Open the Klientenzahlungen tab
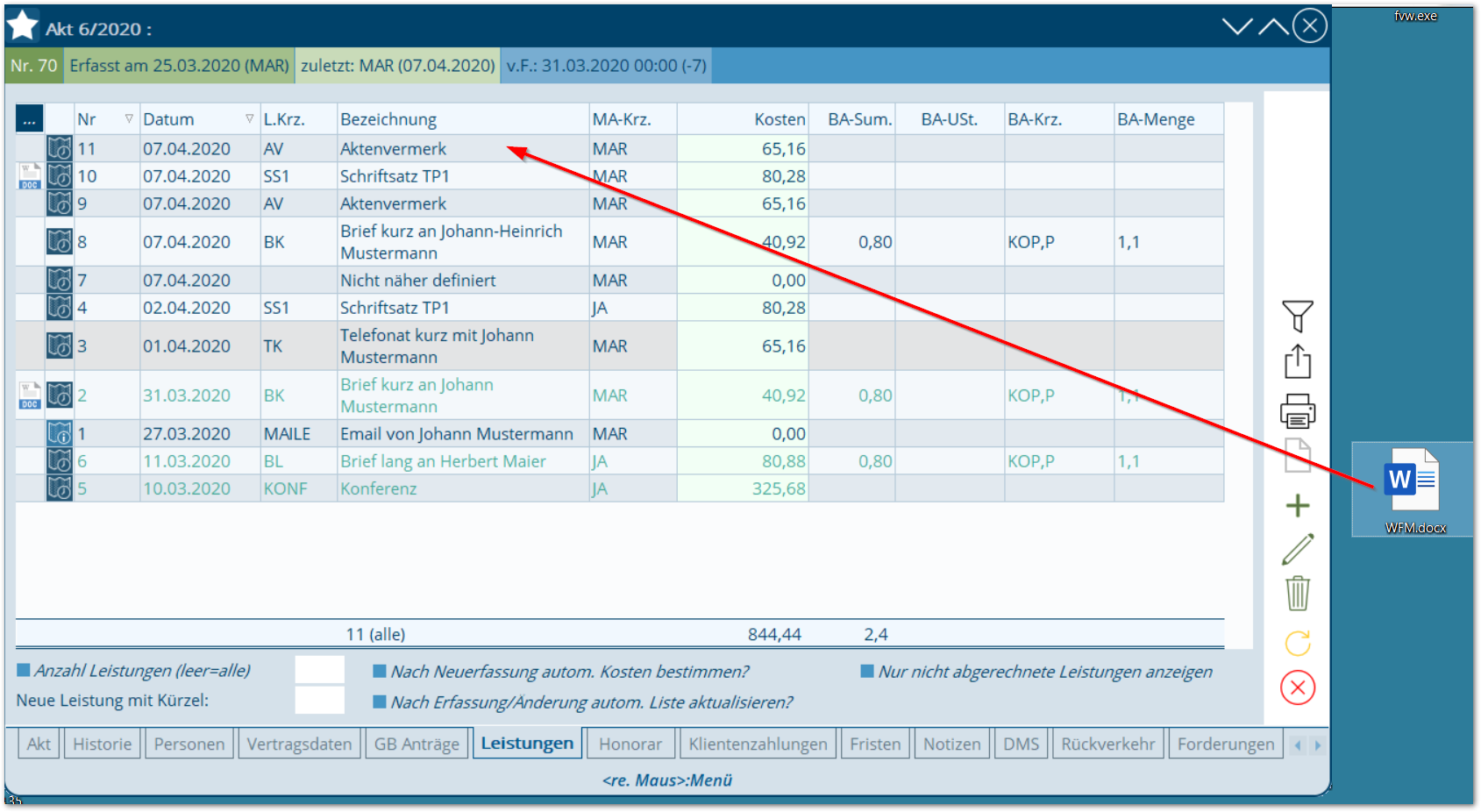 (758, 744)
